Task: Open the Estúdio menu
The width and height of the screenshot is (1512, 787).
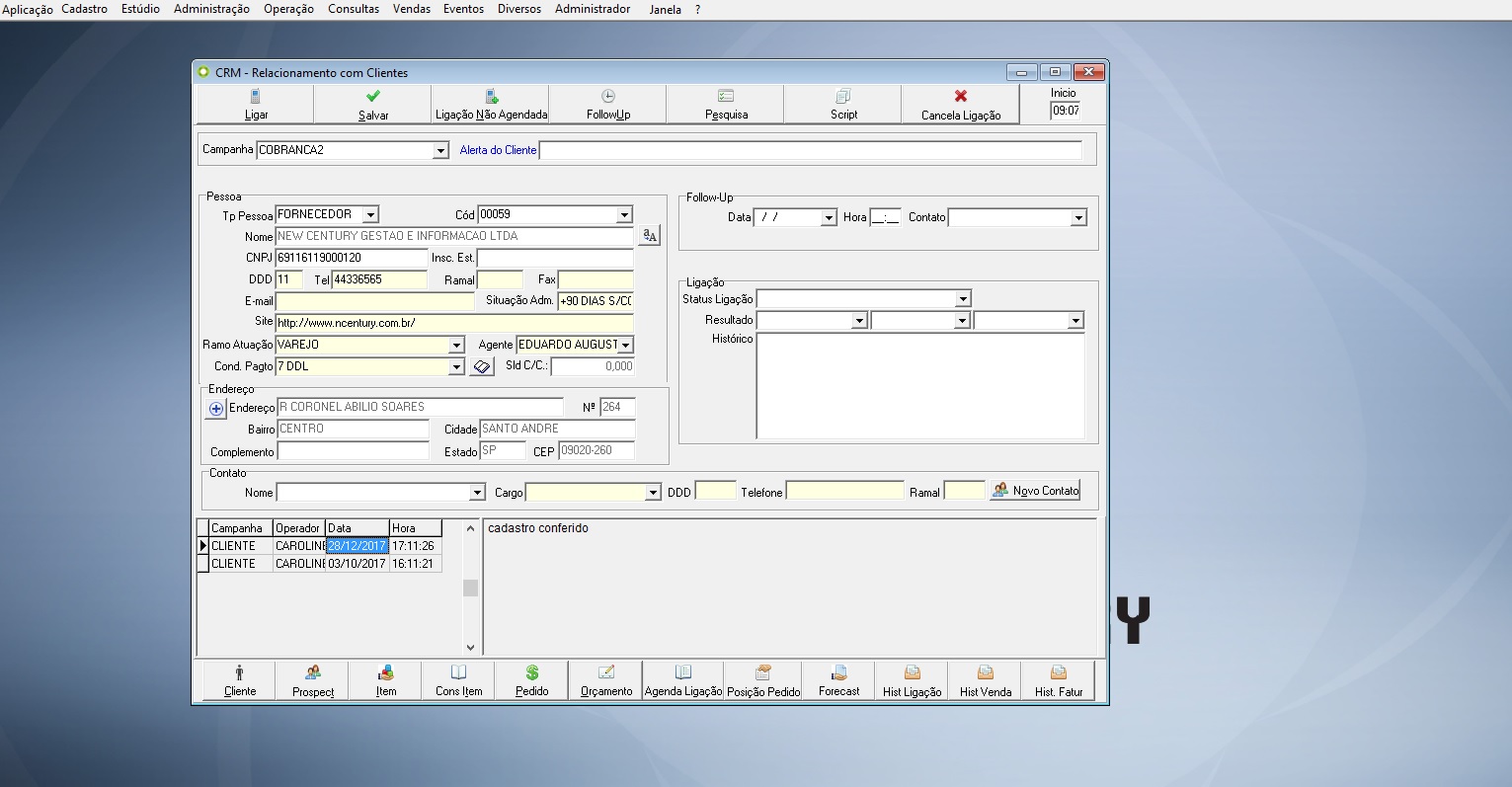Action: click(140, 9)
